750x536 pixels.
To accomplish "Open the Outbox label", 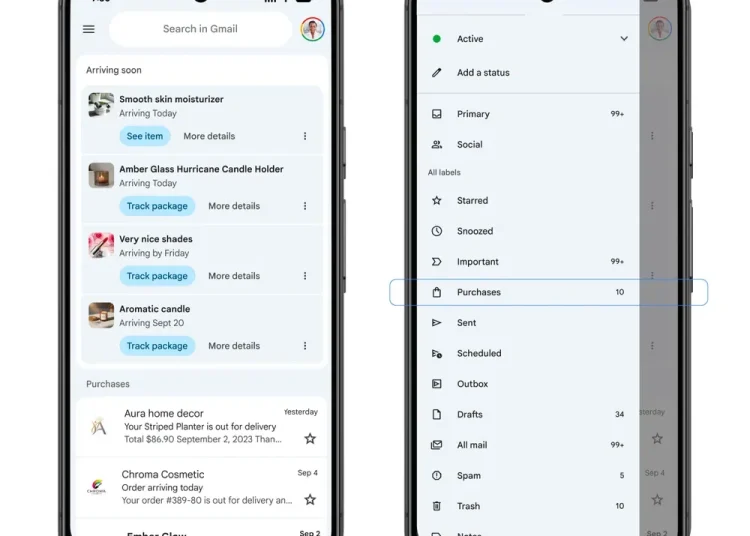I will pyautogui.click(x=473, y=384).
